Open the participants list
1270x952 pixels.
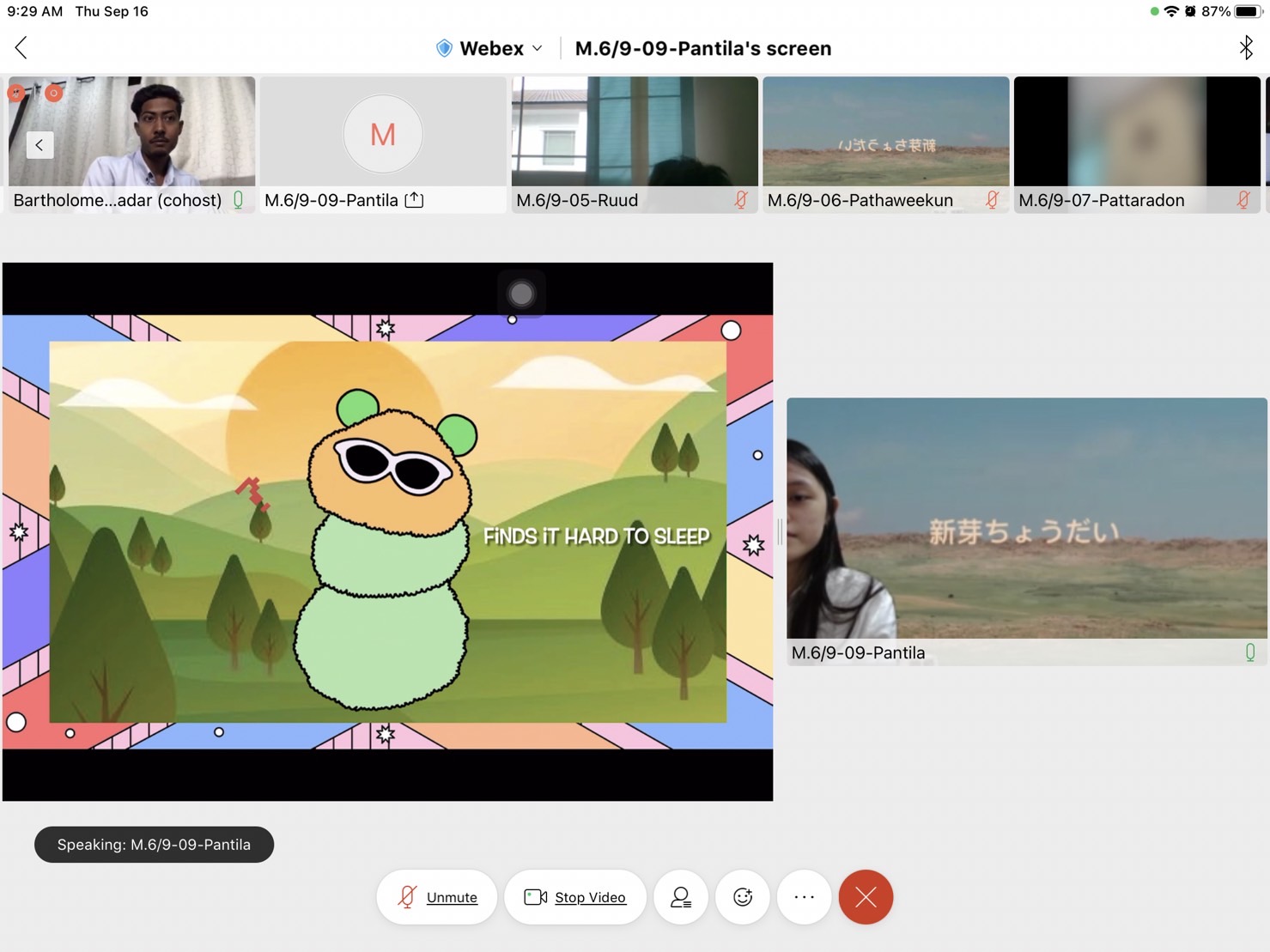(681, 897)
